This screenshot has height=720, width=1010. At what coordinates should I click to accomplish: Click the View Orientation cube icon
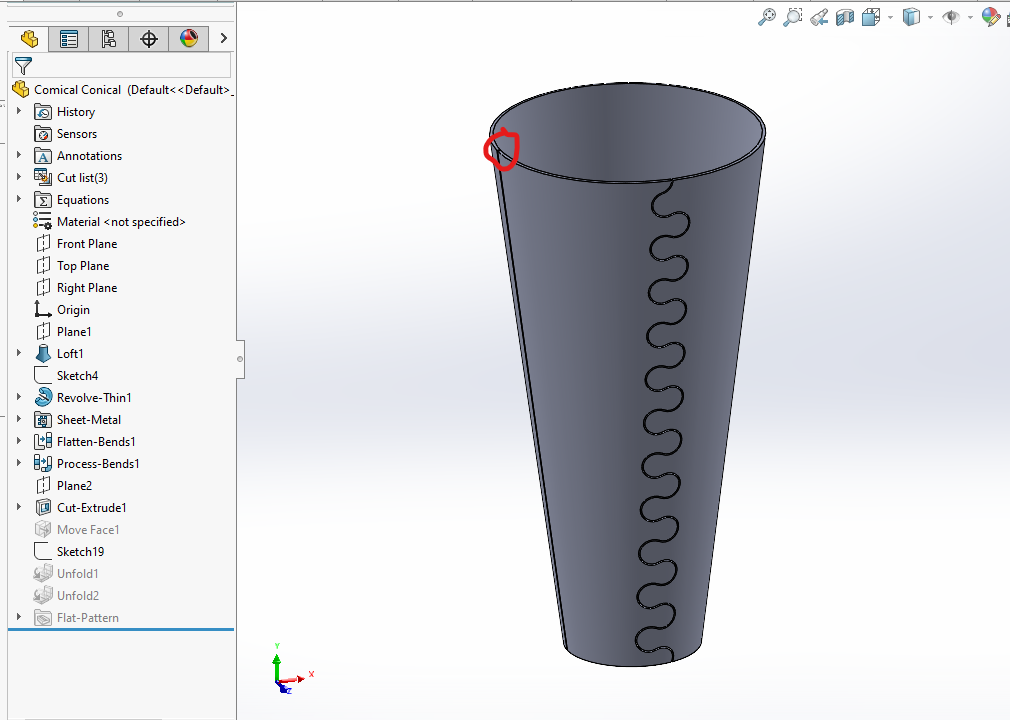[x=871, y=17]
